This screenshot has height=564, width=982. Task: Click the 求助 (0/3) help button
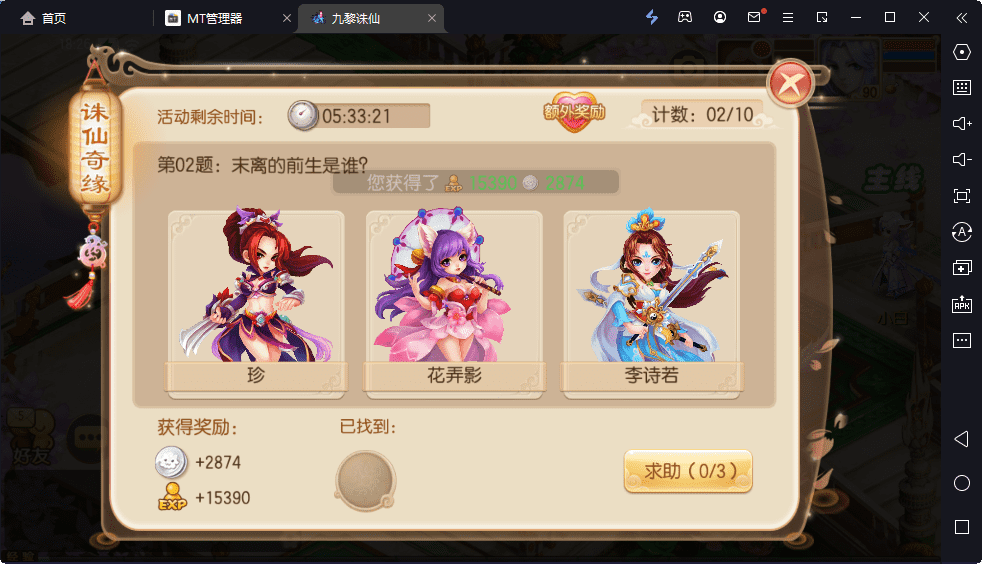click(x=688, y=471)
